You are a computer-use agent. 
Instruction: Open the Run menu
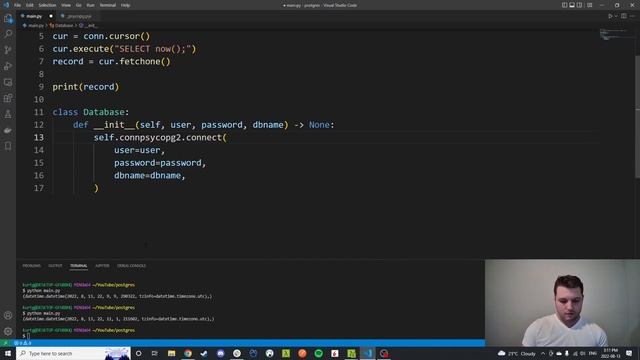(90, 5)
